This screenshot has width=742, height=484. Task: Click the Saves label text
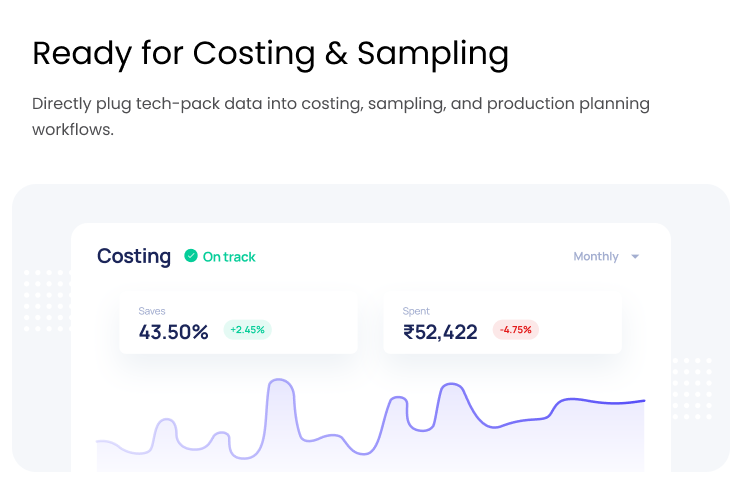click(x=152, y=311)
